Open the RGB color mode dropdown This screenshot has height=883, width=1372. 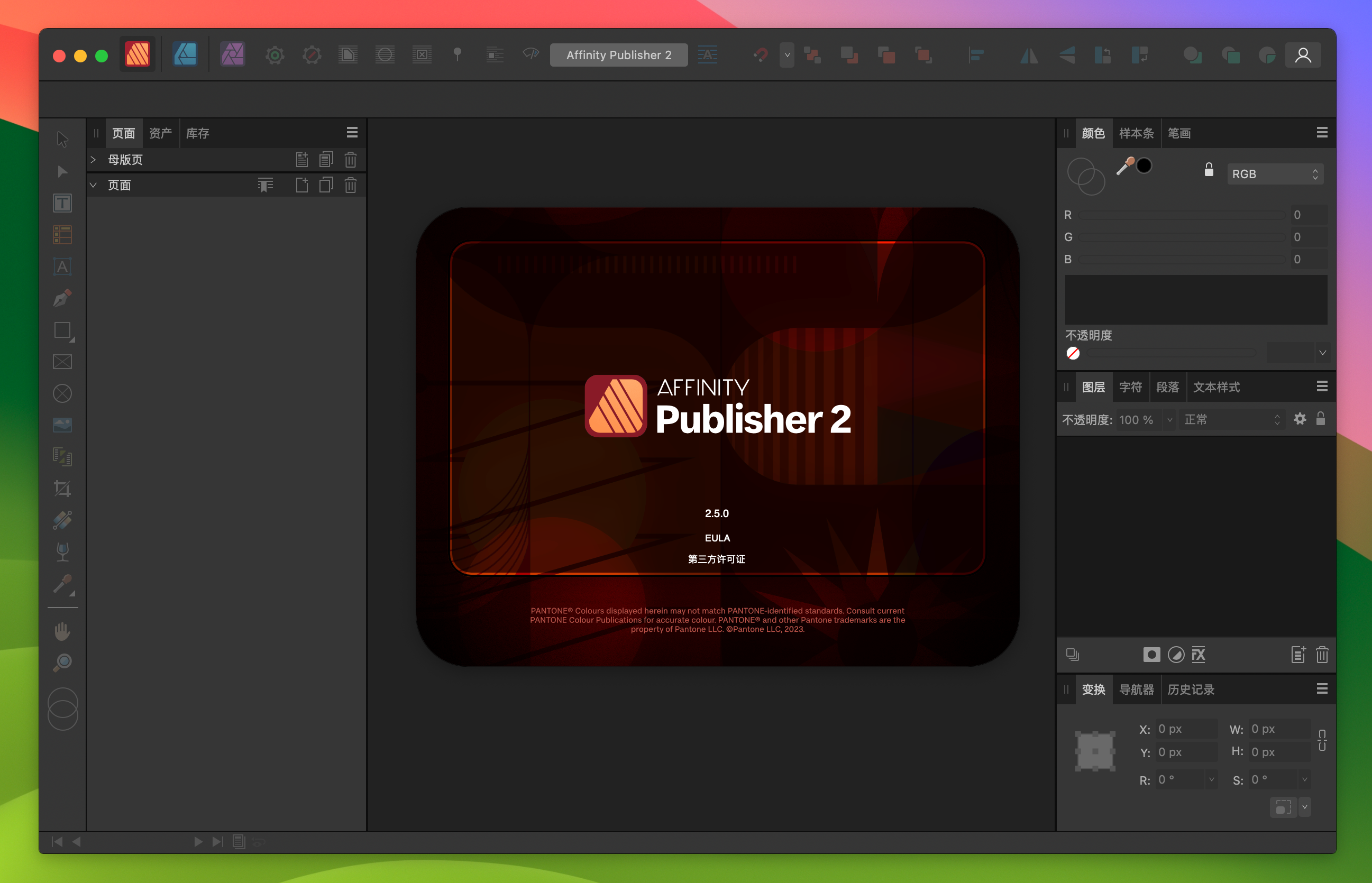click(1275, 173)
